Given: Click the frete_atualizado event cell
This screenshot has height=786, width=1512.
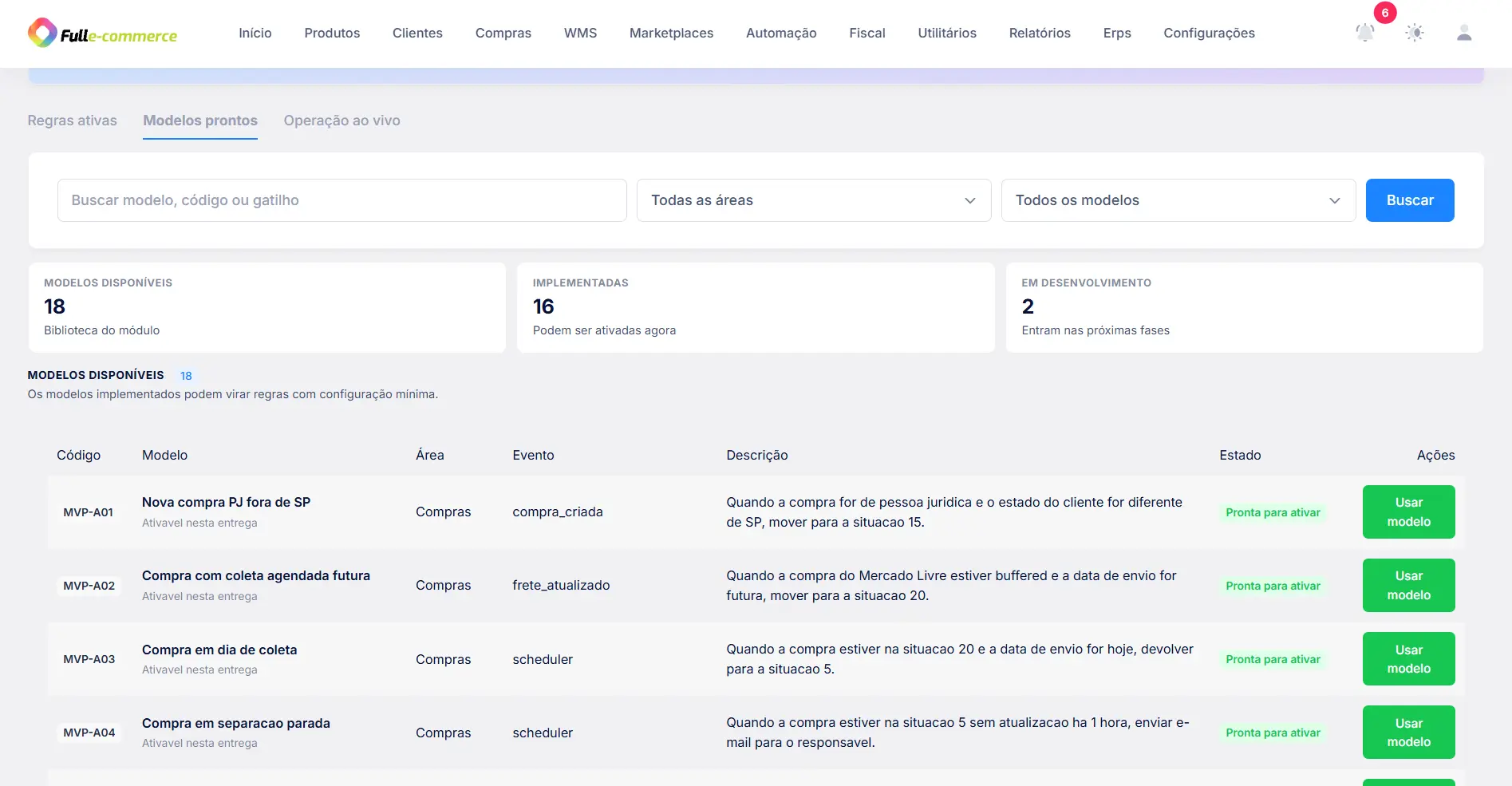Looking at the screenshot, I should 561,585.
